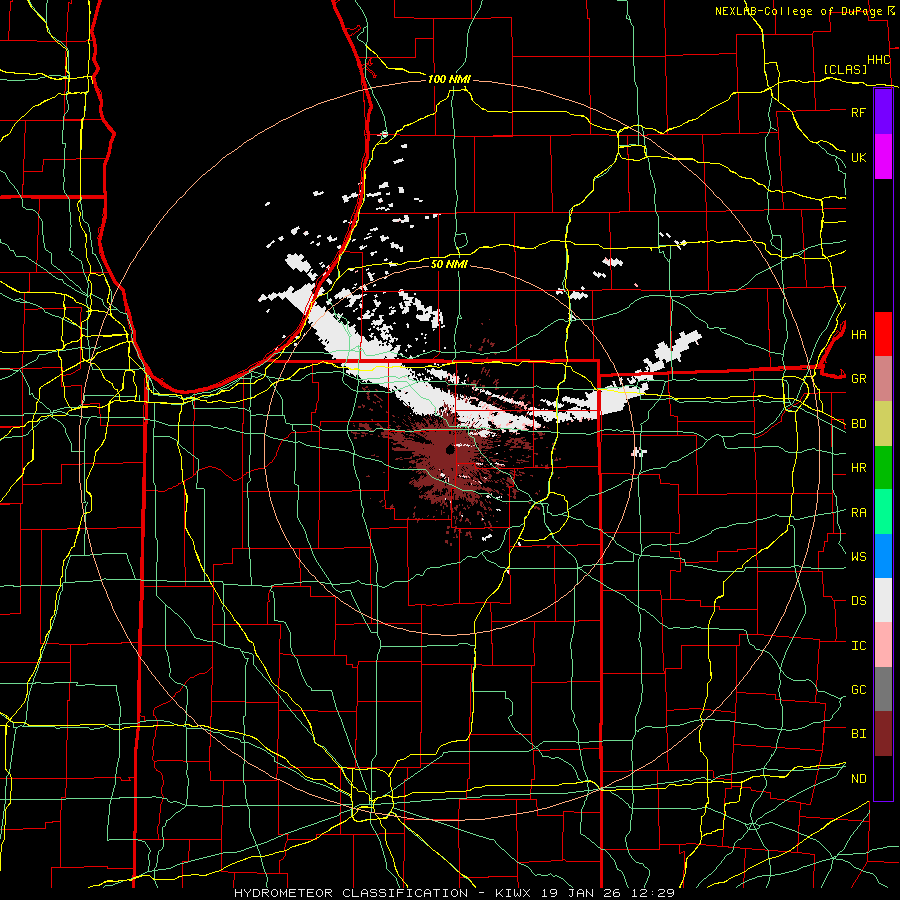Click the HYDROMETEOR CLASSIFICATION title text
The height and width of the screenshot is (900, 900).
coord(351,893)
